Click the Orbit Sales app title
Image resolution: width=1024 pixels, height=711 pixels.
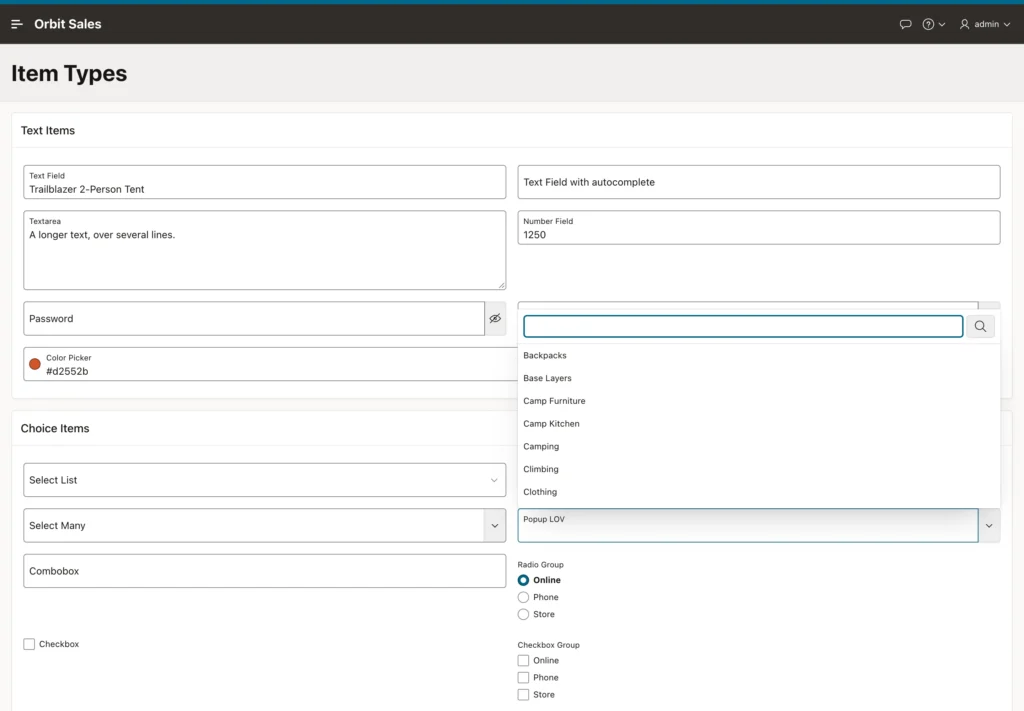[x=68, y=24]
